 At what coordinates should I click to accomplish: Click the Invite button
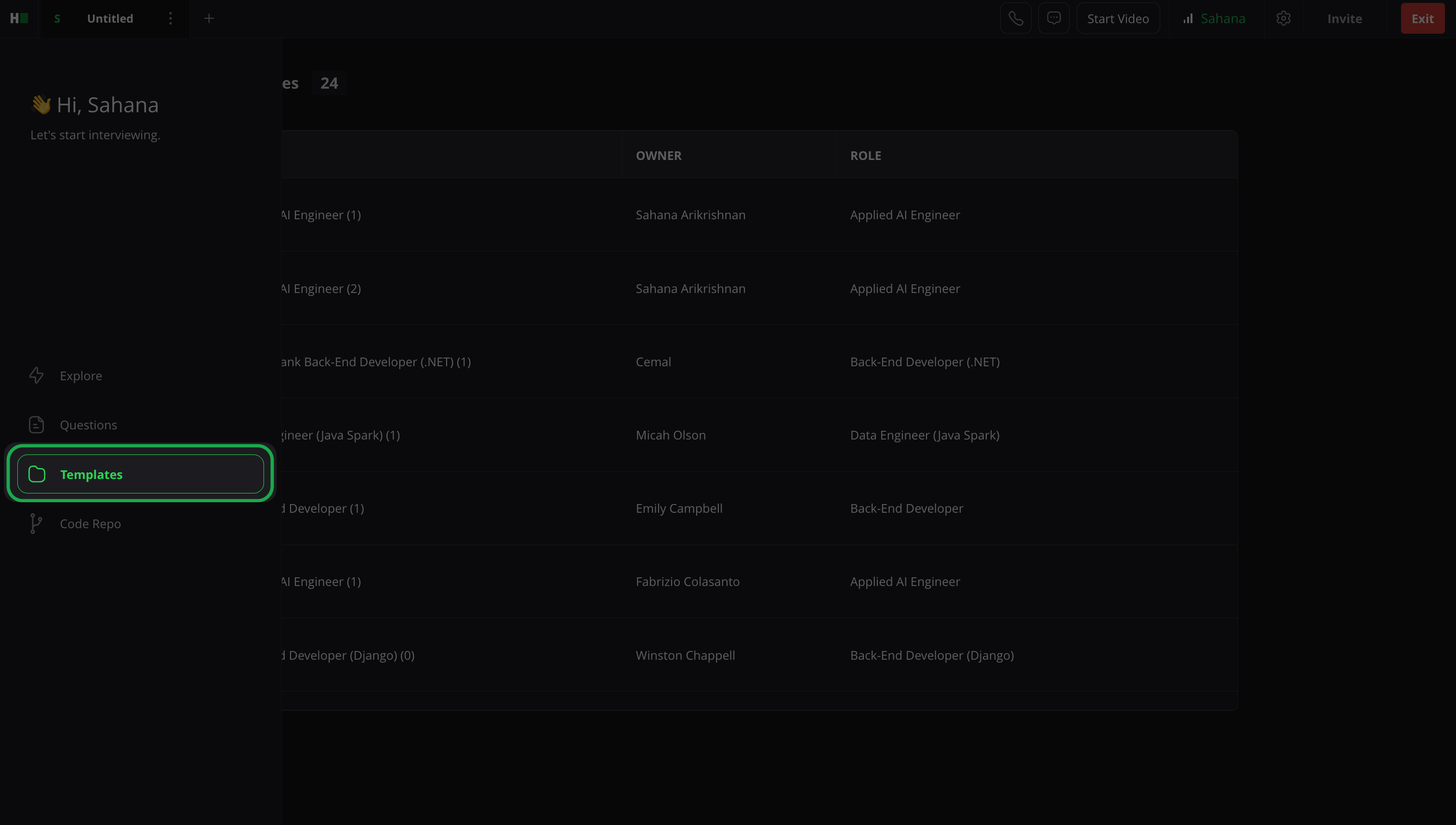tap(1344, 19)
